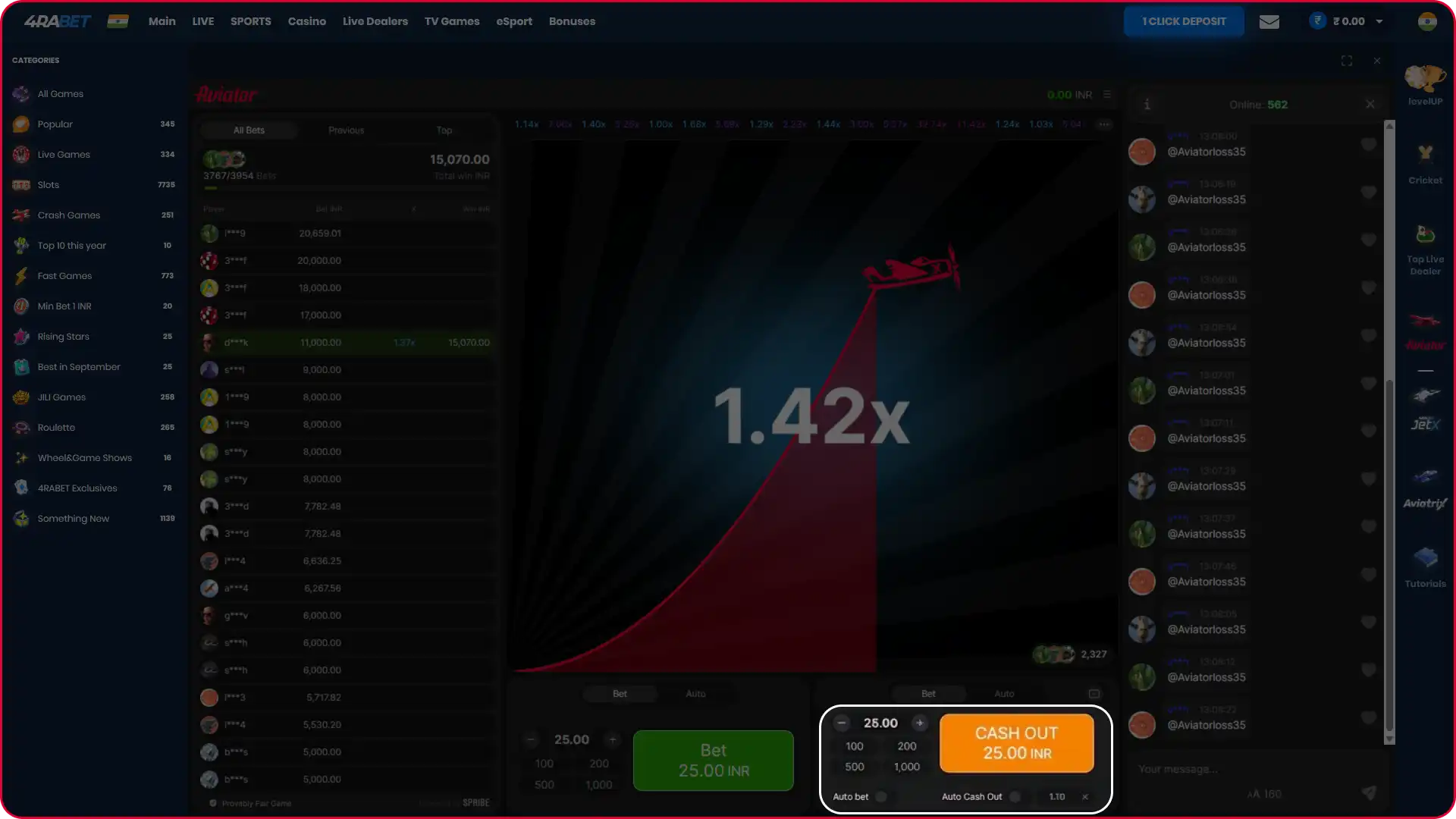
Task: Open the Bonuses menu item
Action: point(572,21)
